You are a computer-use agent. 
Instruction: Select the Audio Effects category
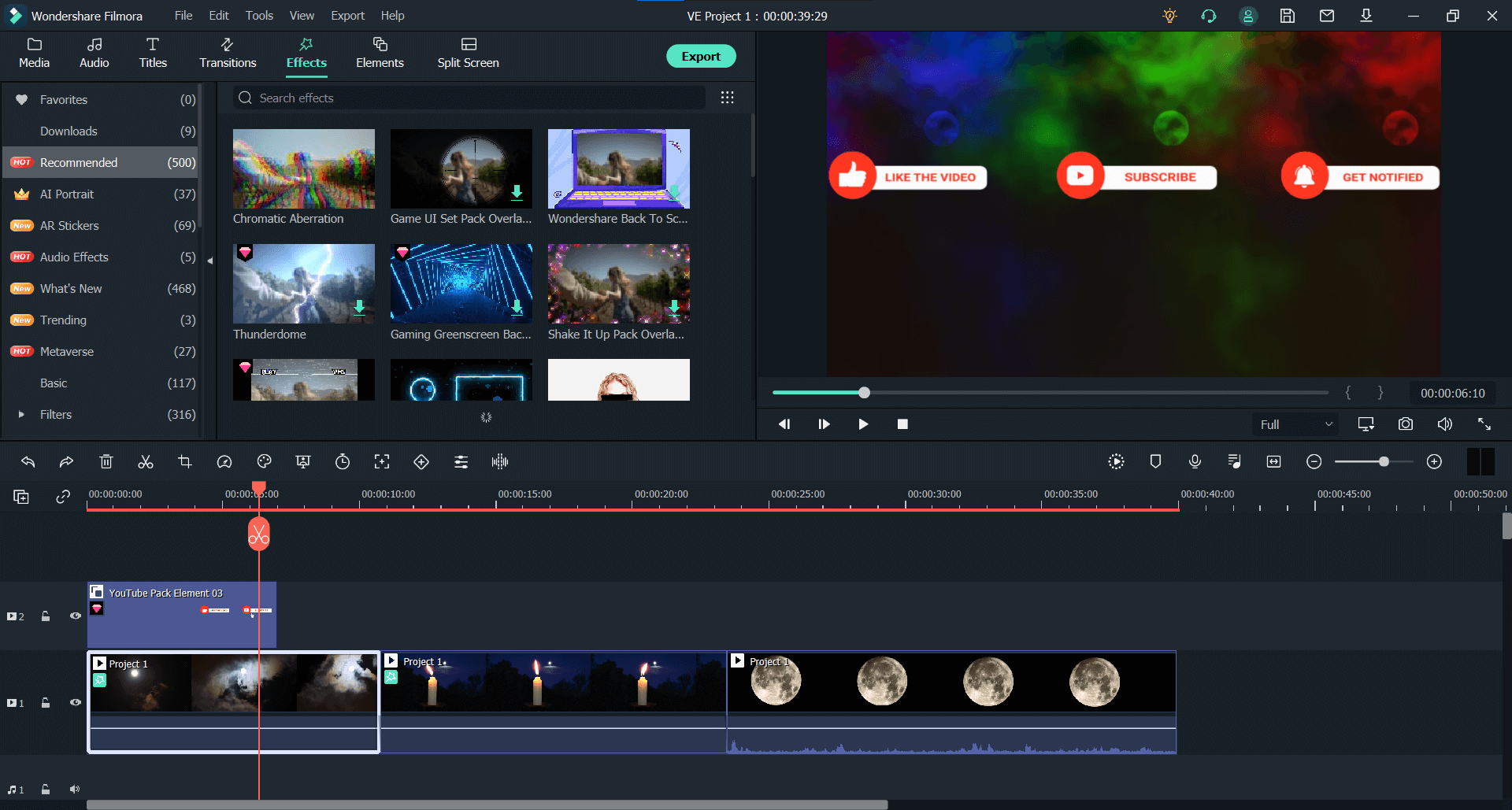coord(100,257)
